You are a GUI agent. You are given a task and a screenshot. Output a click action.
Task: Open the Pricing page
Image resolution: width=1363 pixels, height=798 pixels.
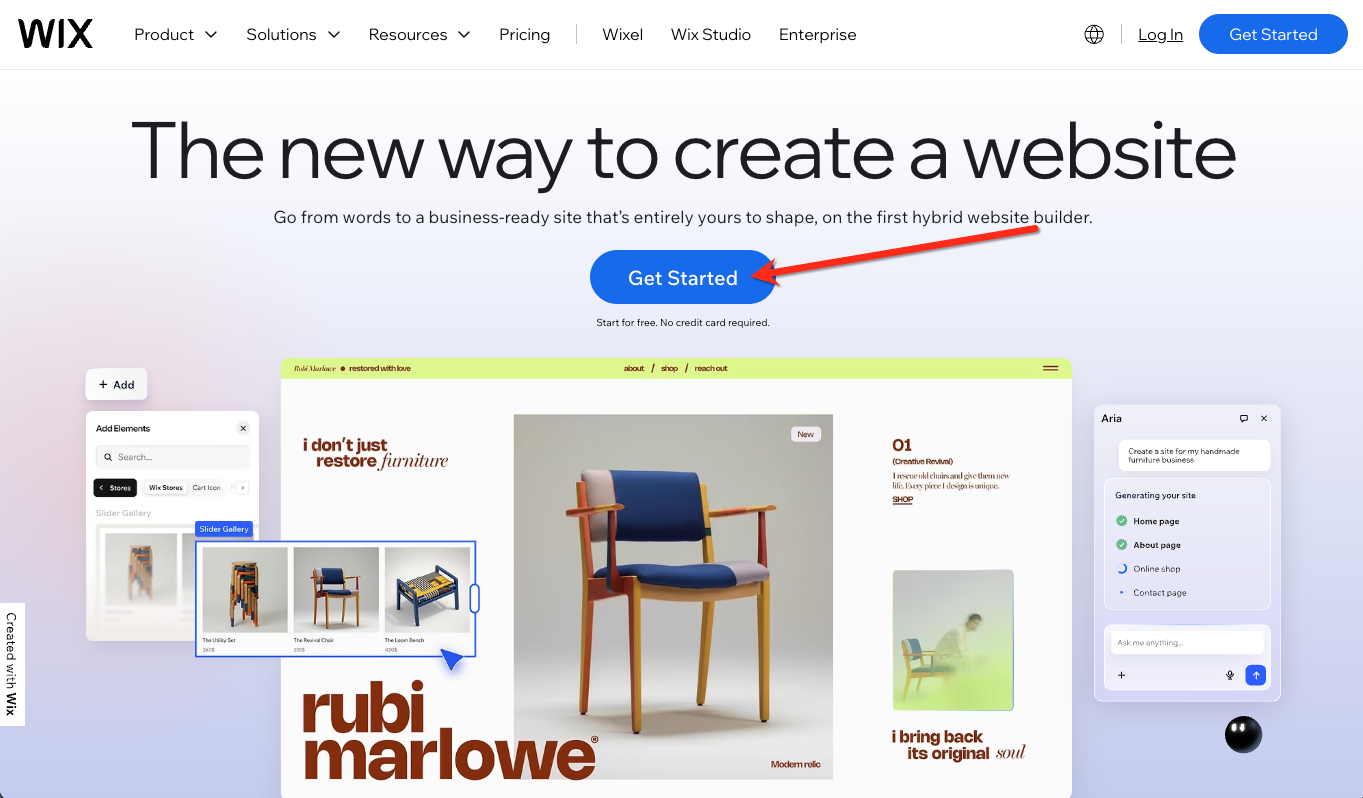pos(525,34)
